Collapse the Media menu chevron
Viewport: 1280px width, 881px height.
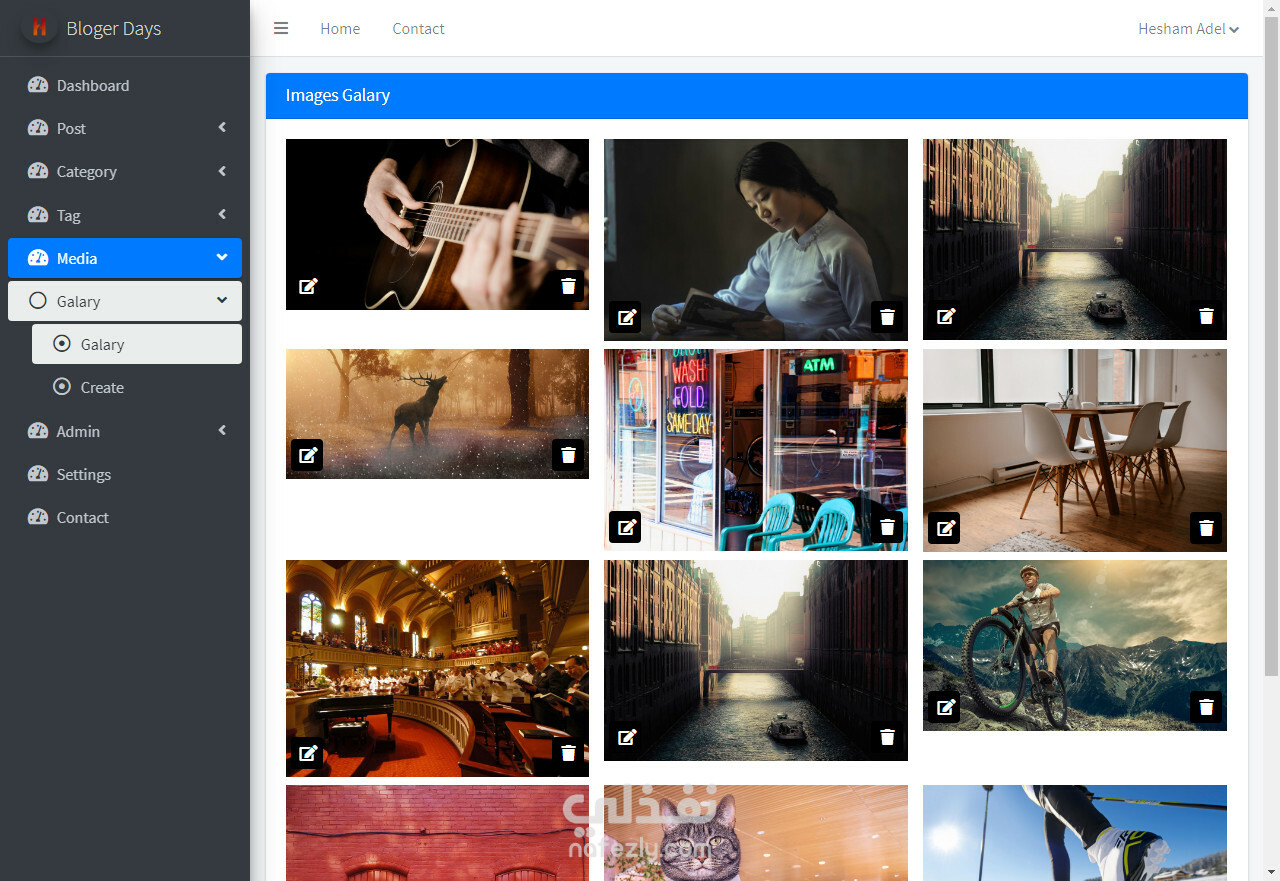(x=222, y=257)
